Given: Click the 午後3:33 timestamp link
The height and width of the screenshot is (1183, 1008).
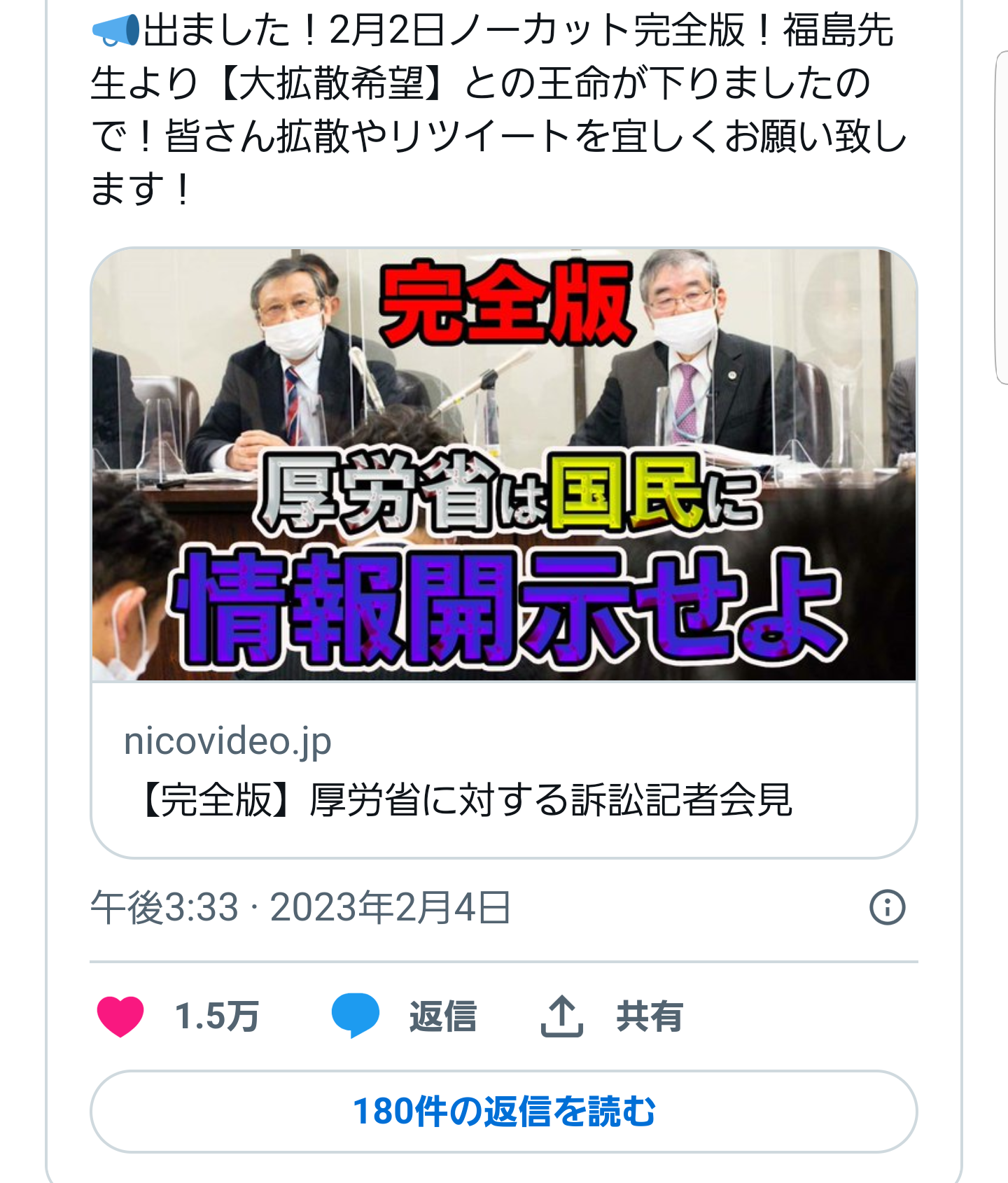Looking at the screenshot, I should (164, 907).
